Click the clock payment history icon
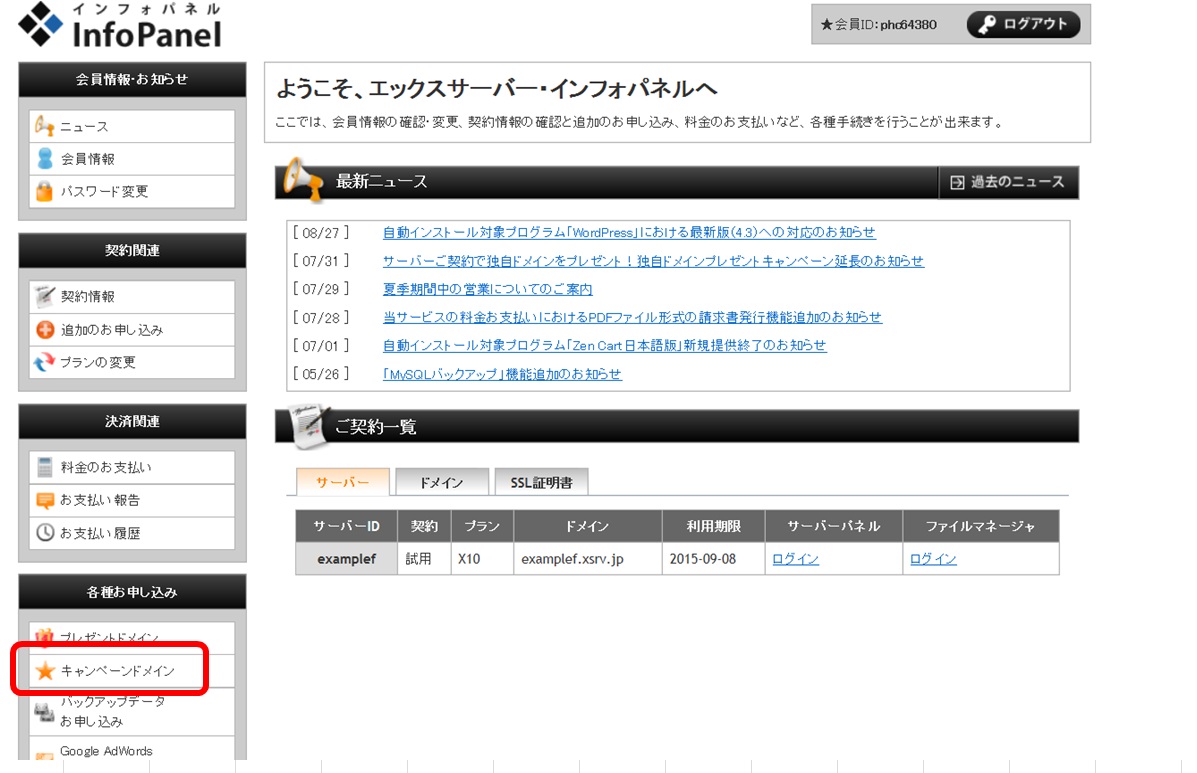This screenshot has height=773, width=1197. [x=44, y=533]
